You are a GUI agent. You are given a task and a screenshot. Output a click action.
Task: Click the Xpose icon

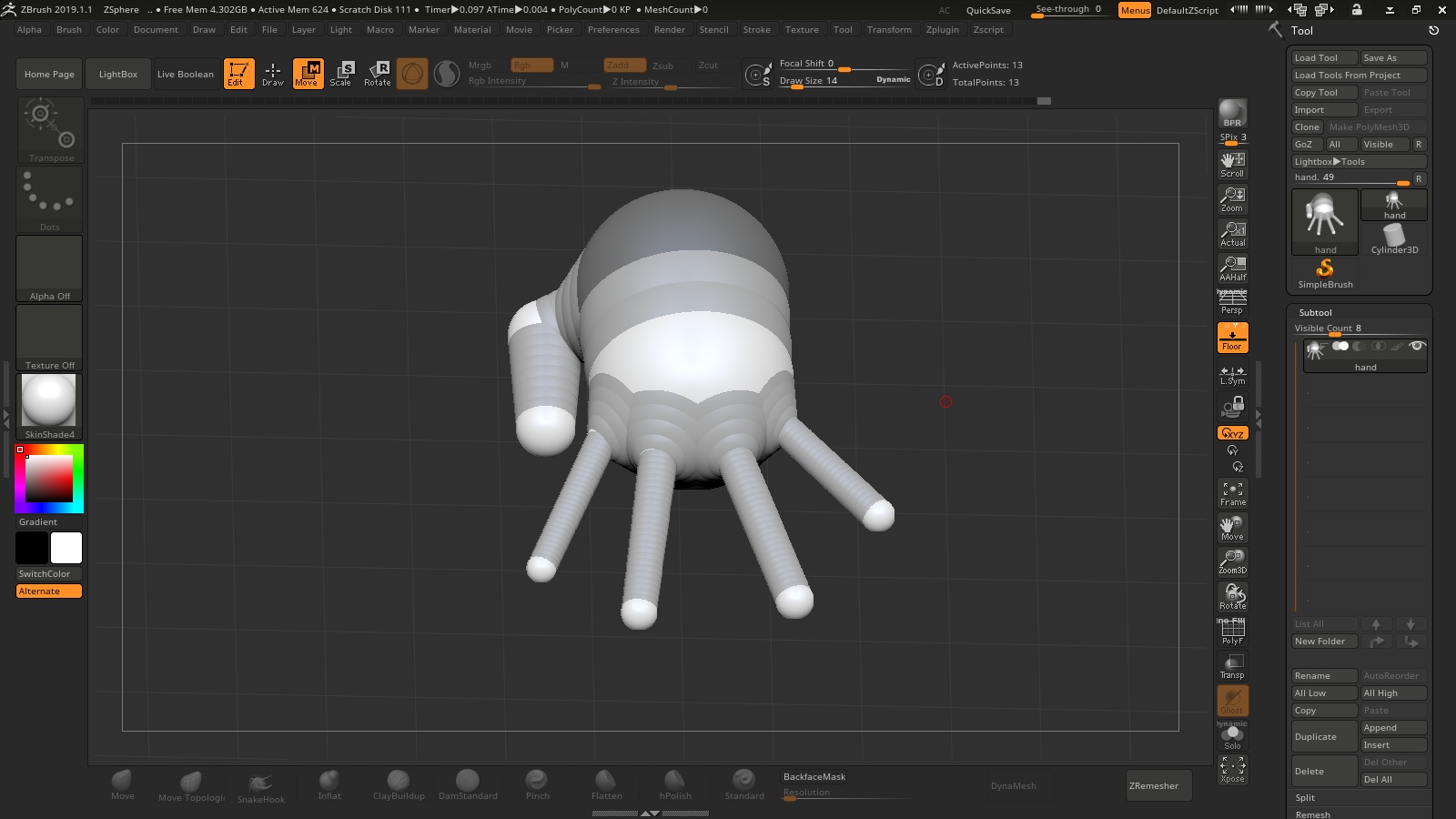(x=1232, y=770)
